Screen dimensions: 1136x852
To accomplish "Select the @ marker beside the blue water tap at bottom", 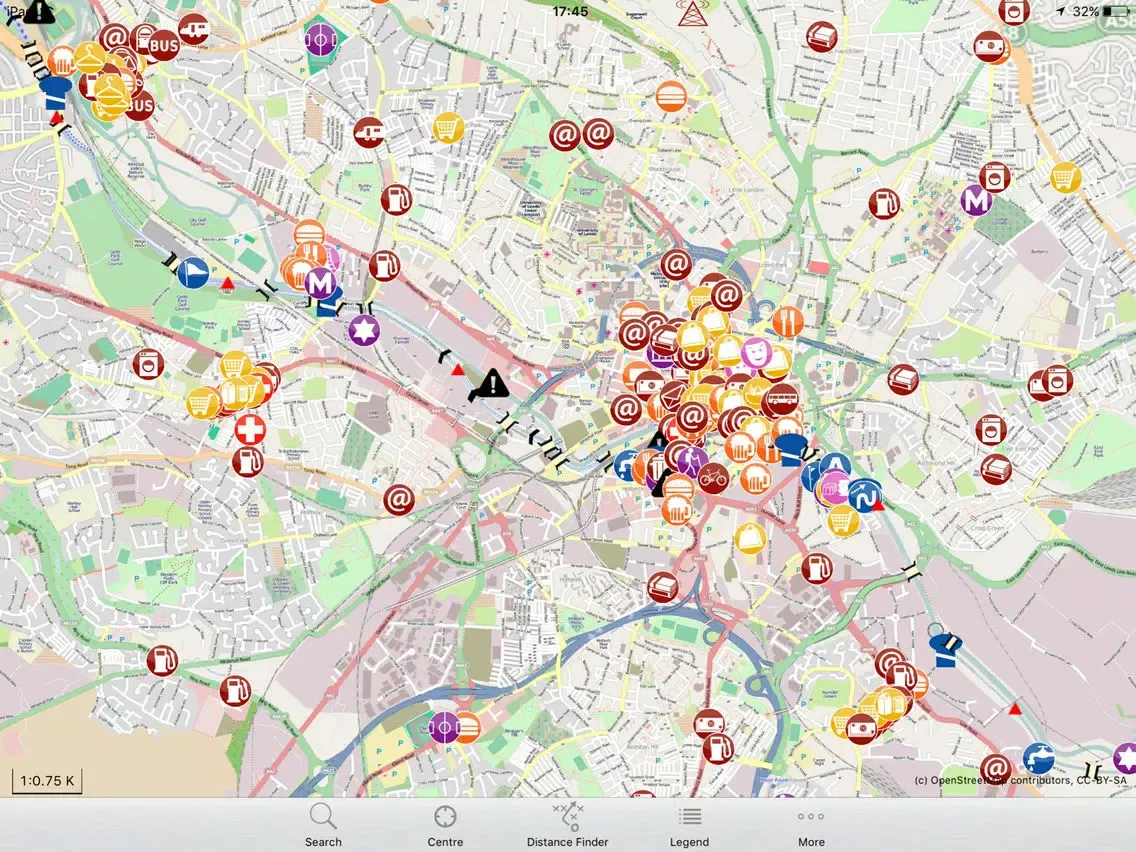I will (x=995, y=769).
